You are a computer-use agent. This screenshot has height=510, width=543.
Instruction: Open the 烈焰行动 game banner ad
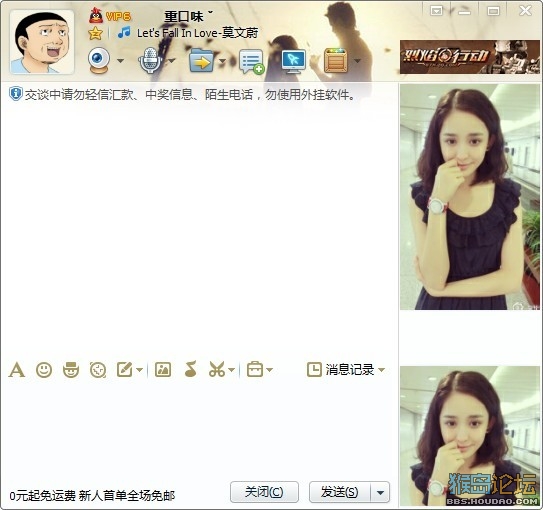[x=470, y=57]
